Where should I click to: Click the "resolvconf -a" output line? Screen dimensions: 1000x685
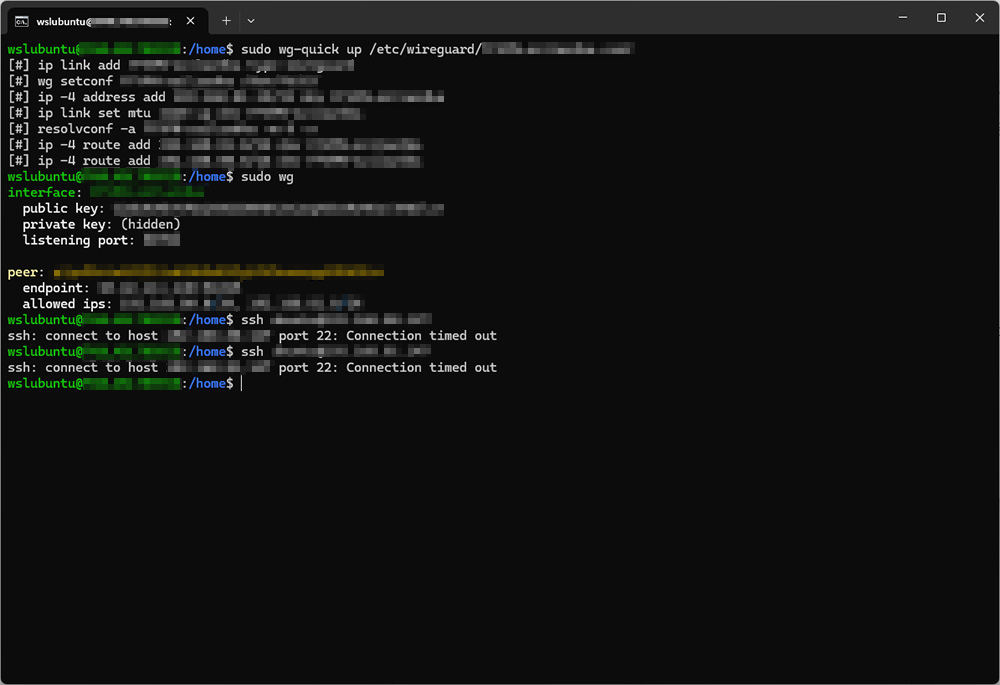pos(163,129)
